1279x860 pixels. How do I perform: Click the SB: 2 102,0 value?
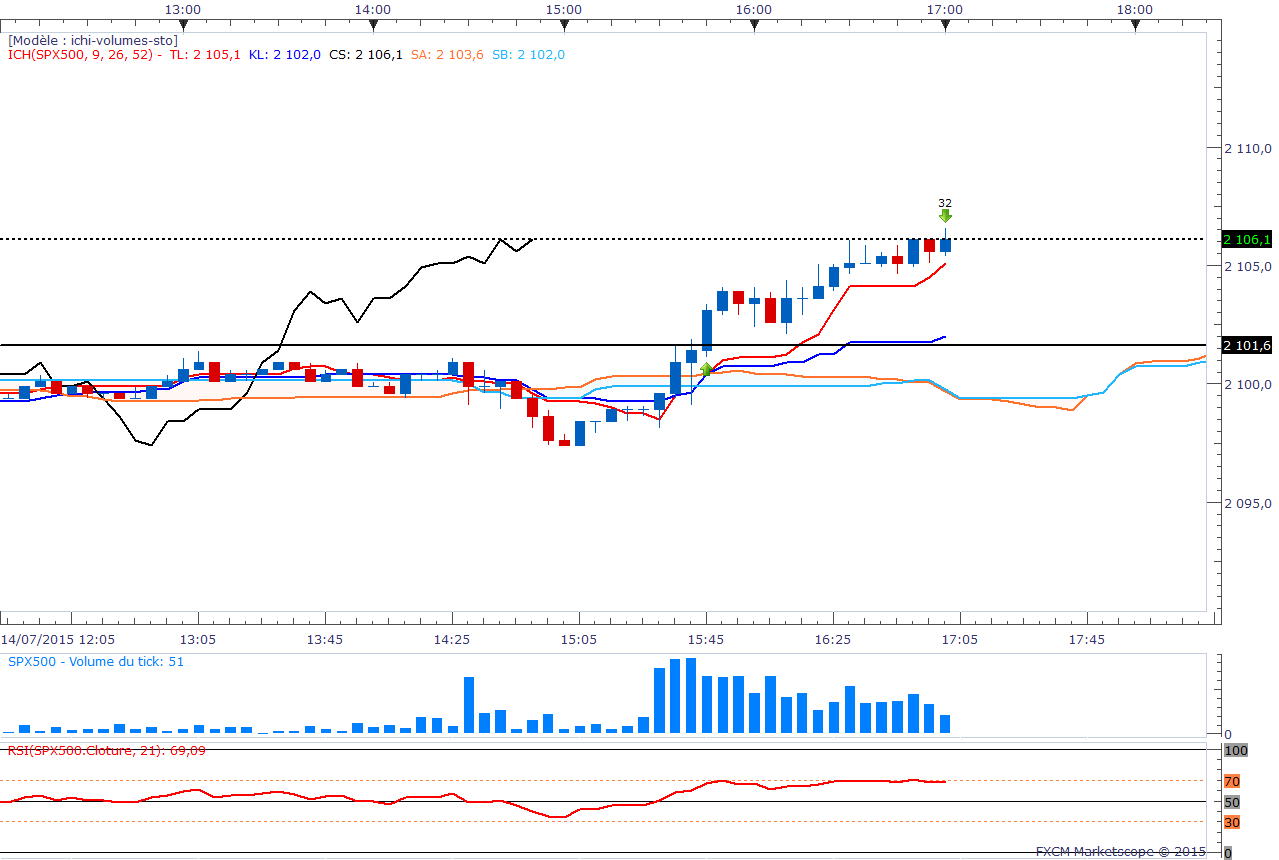pyautogui.click(x=528, y=55)
